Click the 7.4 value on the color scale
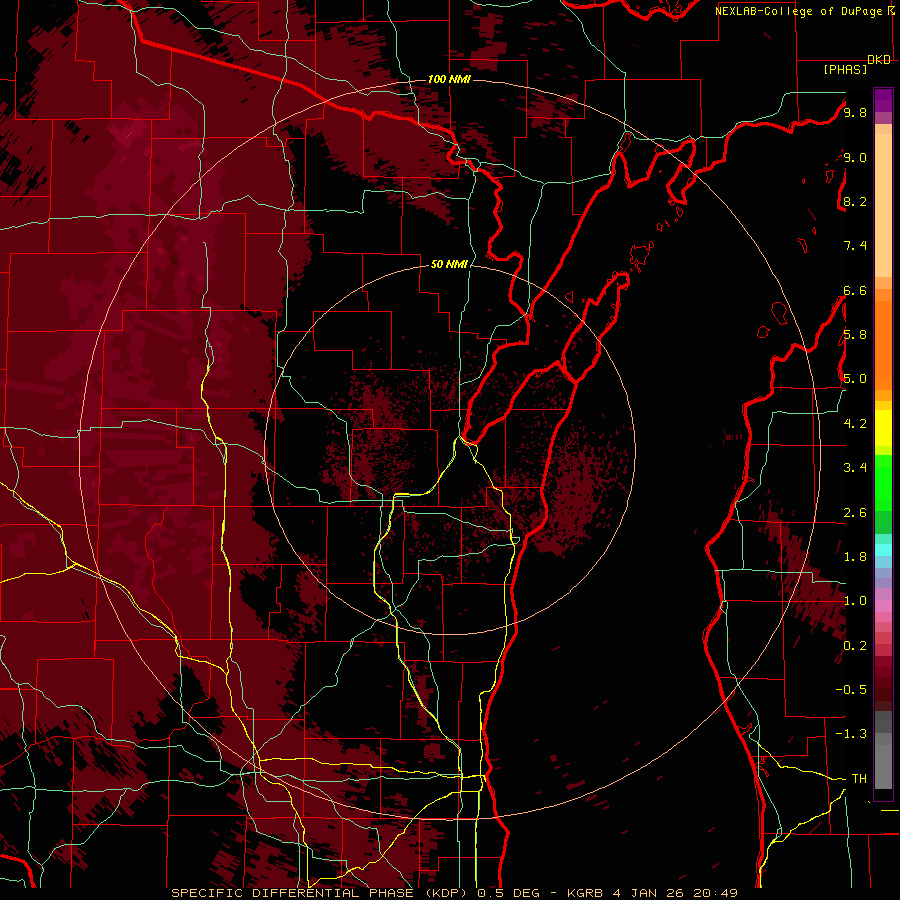Image resolution: width=900 pixels, height=900 pixels. pos(855,246)
